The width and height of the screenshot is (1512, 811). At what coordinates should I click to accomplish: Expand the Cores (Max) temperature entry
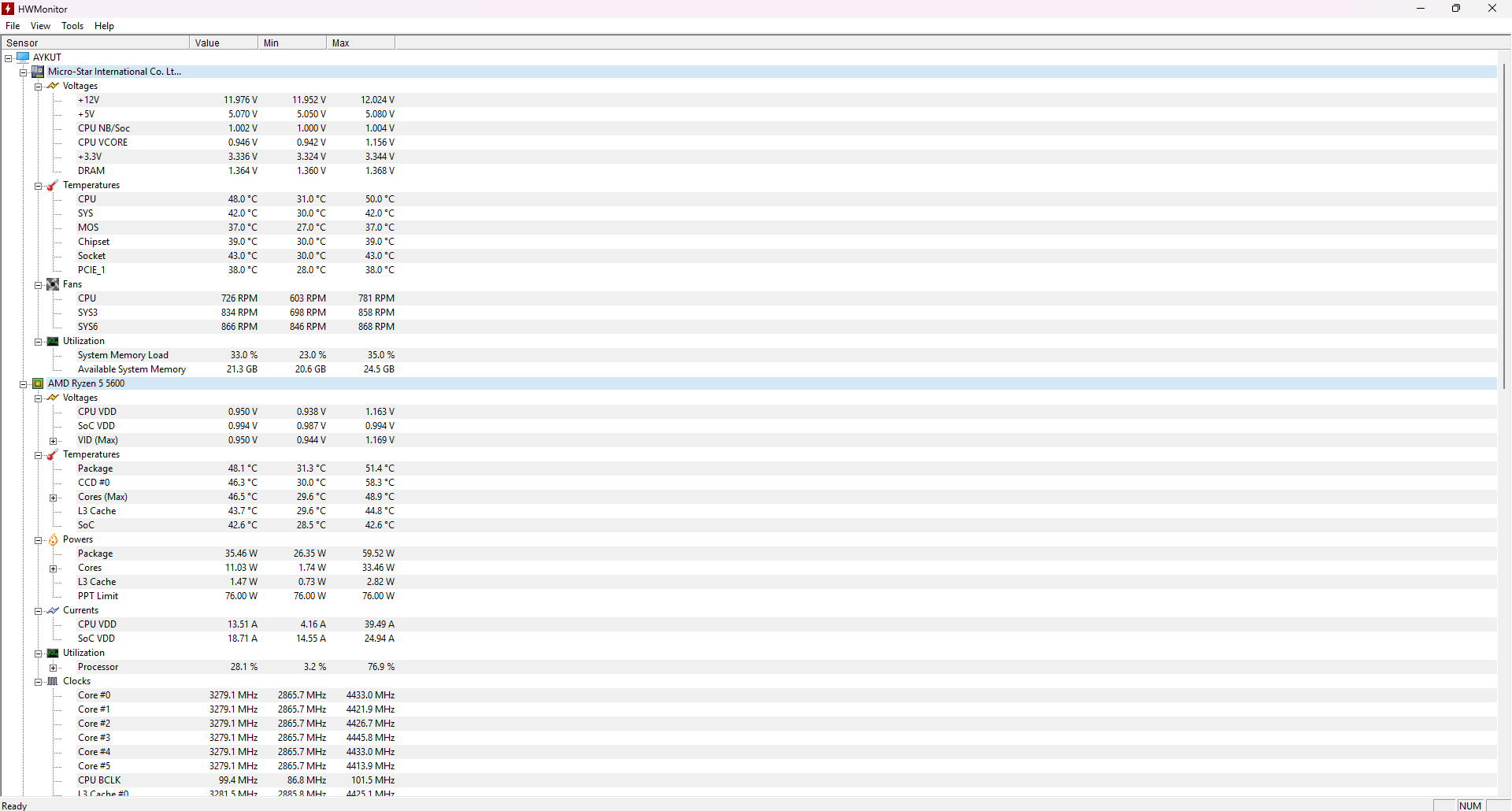point(53,498)
